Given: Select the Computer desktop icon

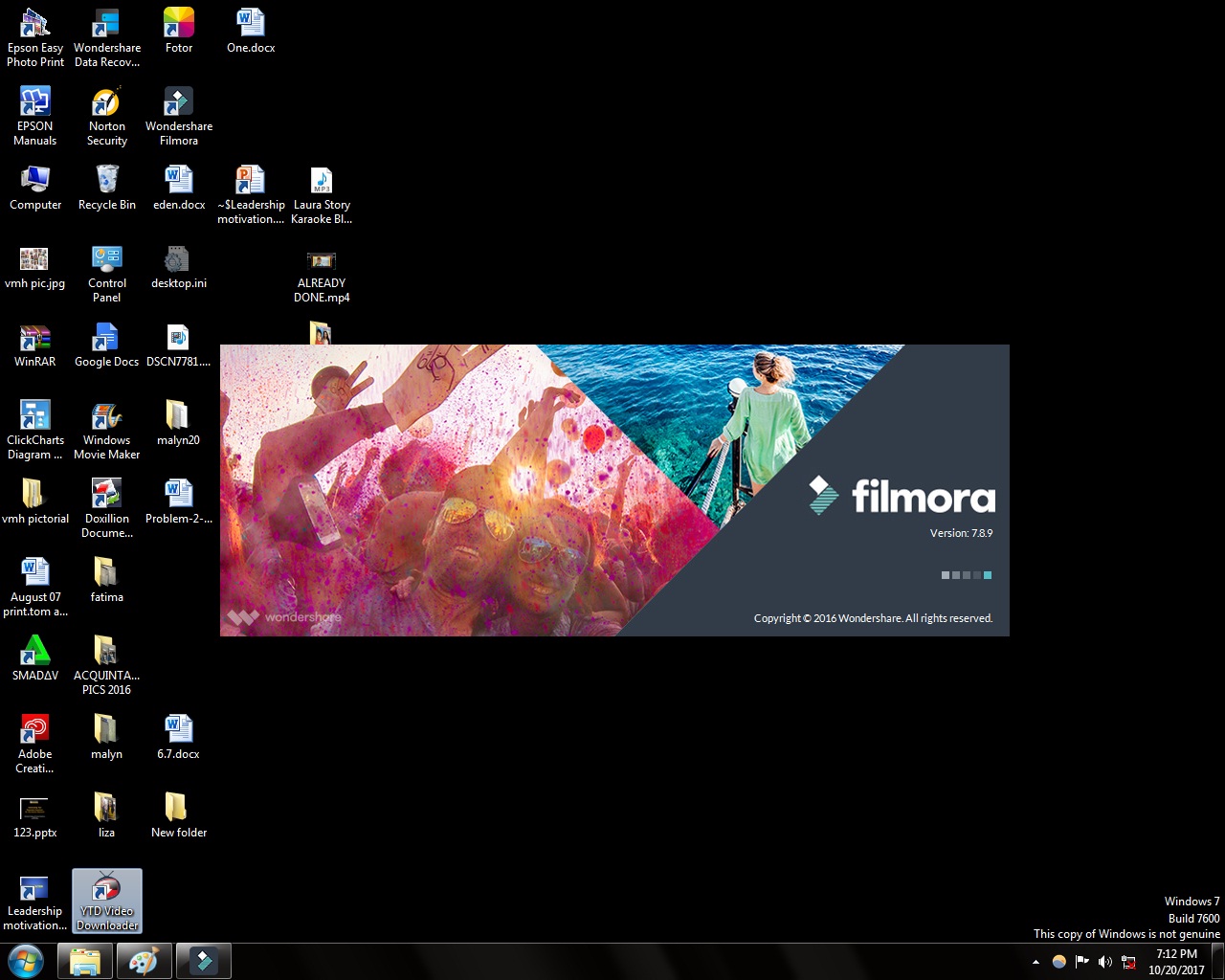Looking at the screenshot, I should click(35, 188).
